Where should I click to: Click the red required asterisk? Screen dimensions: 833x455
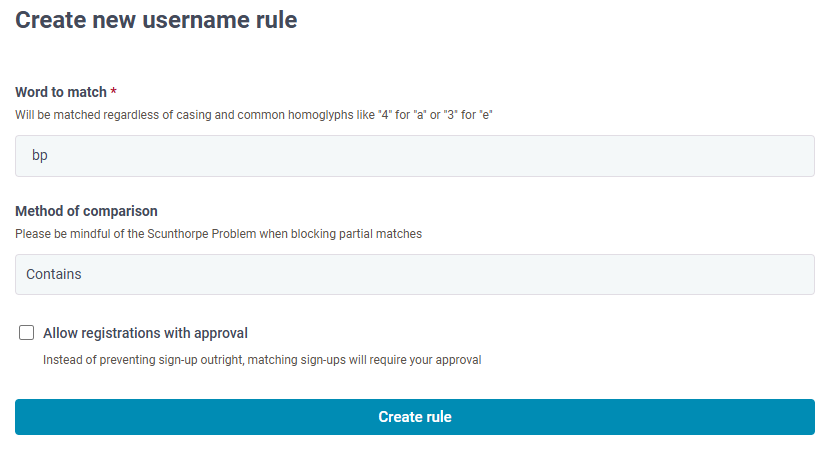[x=113, y=91]
